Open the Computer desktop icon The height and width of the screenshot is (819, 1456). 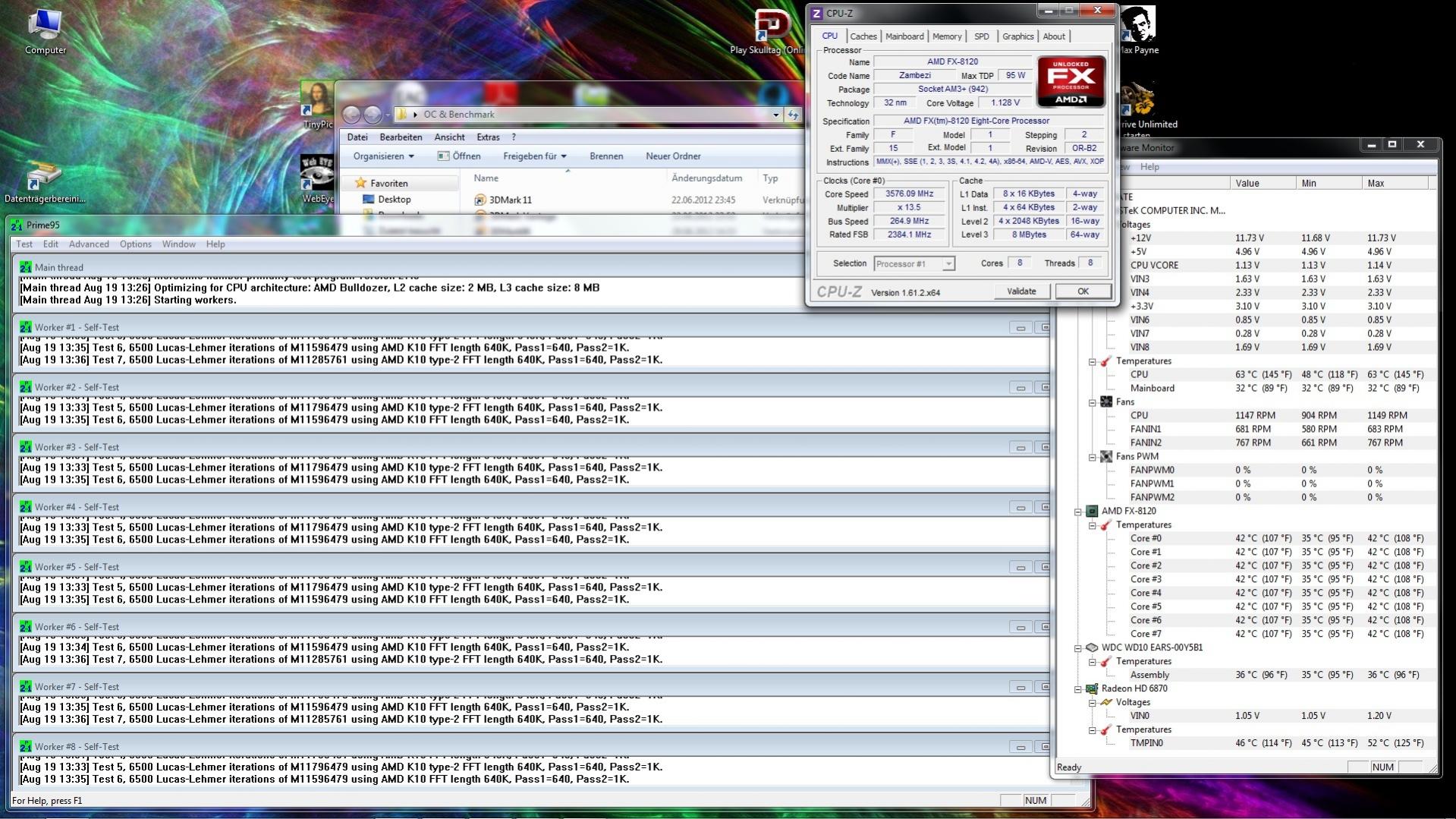(46, 30)
